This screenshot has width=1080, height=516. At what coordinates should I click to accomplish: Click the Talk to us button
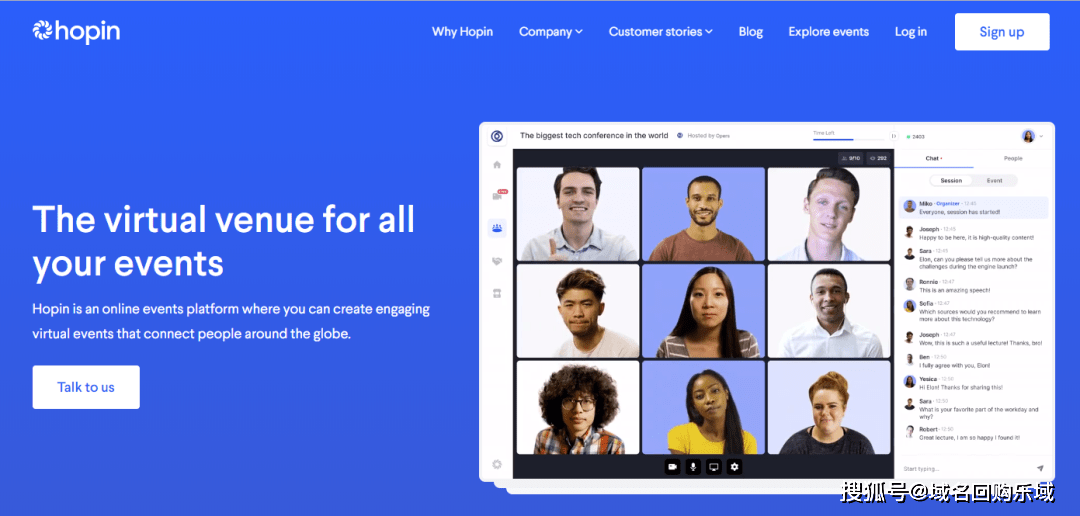pos(86,387)
